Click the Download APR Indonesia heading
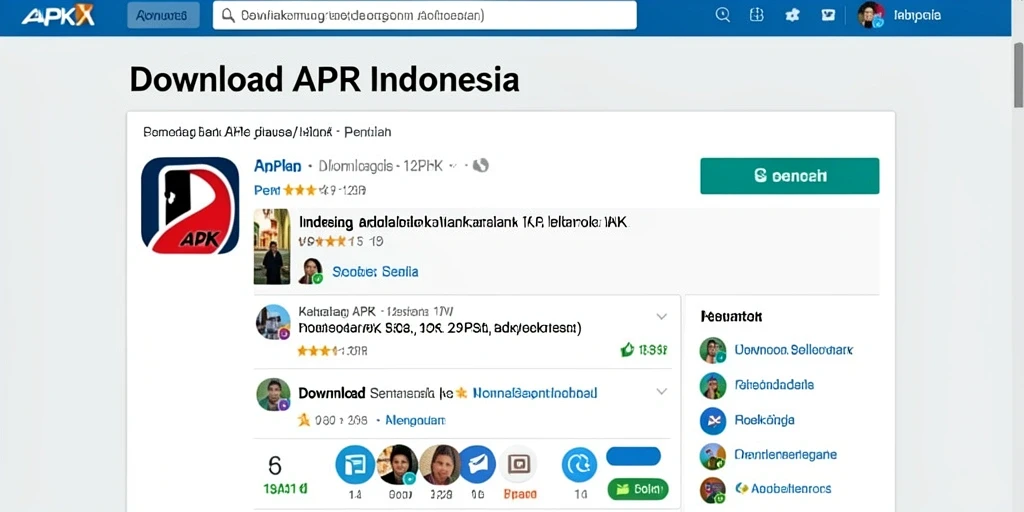 (x=324, y=80)
